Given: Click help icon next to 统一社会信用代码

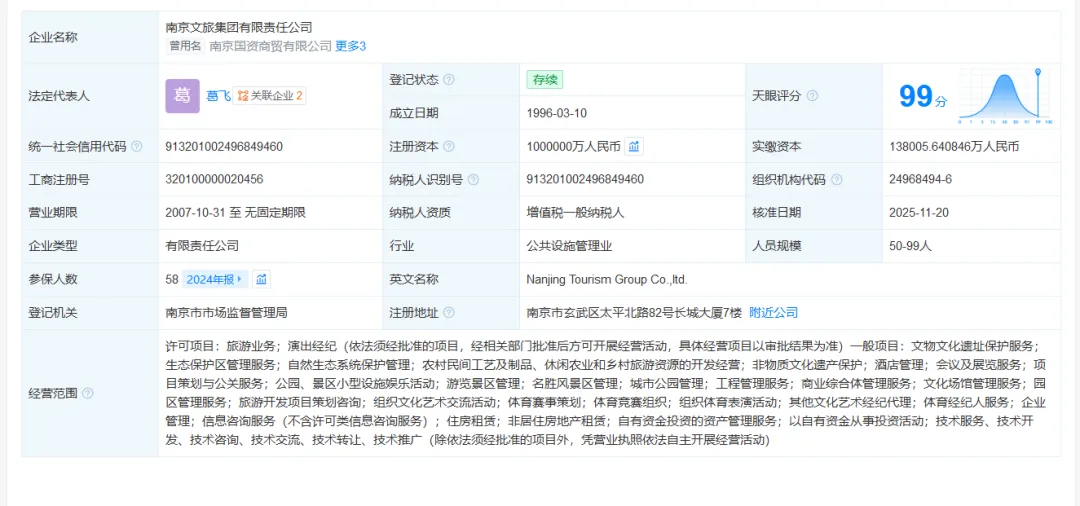Looking at the screenshot, I should [x=136, y=147].
